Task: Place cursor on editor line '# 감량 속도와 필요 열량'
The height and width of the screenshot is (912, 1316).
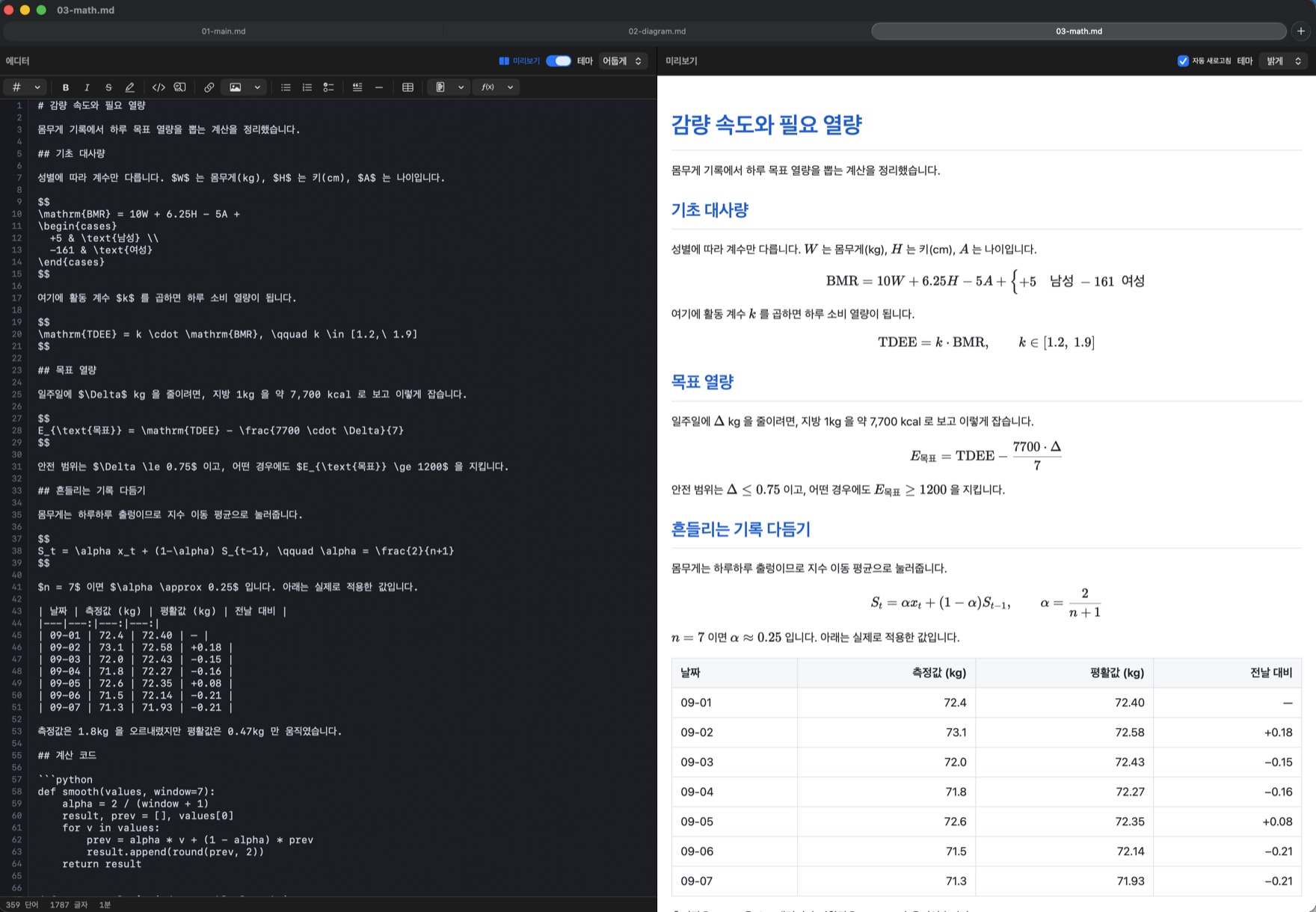Action: click(x=91, y=105)
